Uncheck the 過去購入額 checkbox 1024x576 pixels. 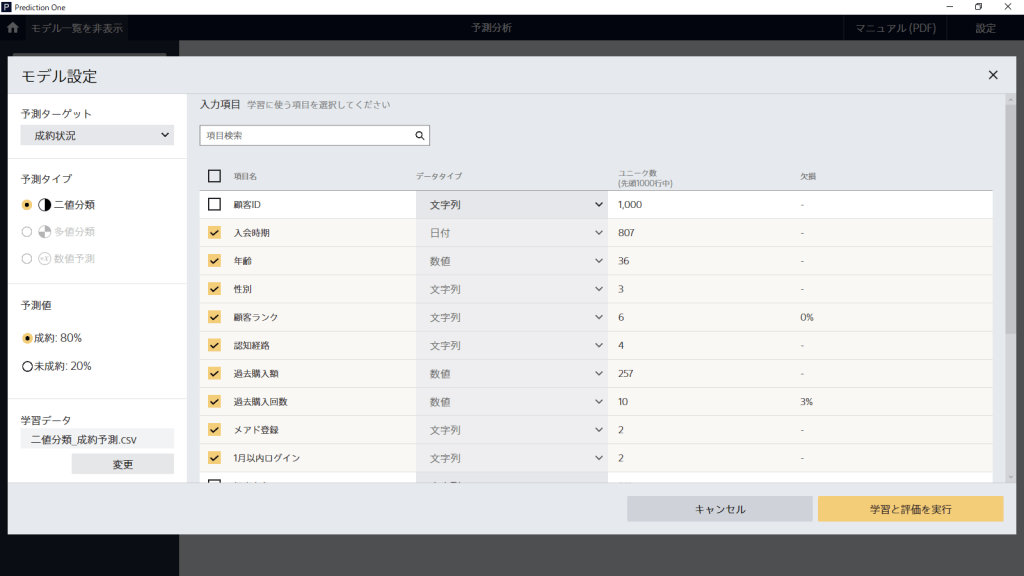click(x=214, y=373)
